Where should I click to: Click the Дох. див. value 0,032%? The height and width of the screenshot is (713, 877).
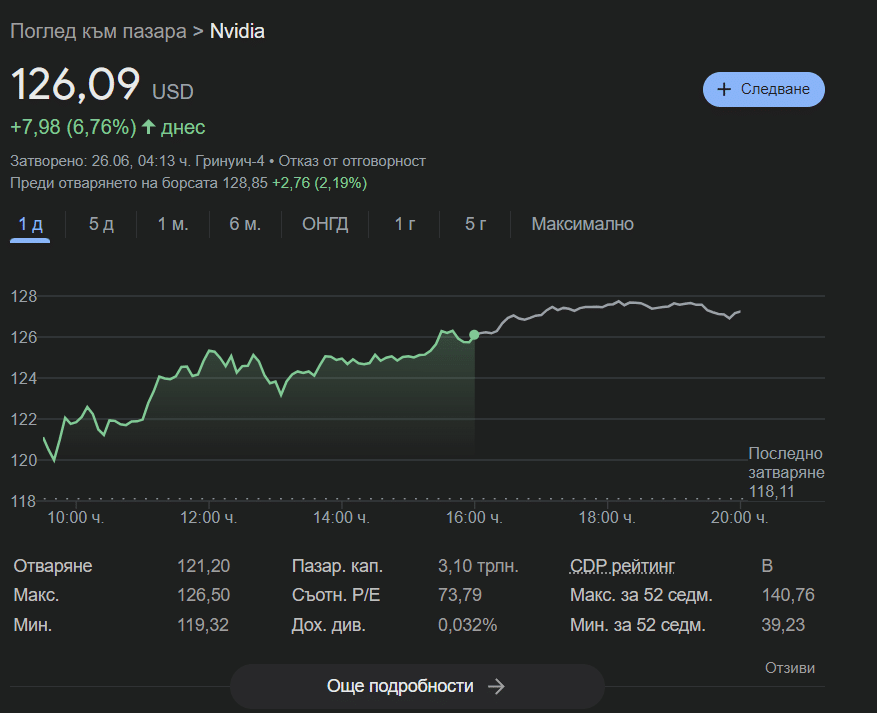468,625
